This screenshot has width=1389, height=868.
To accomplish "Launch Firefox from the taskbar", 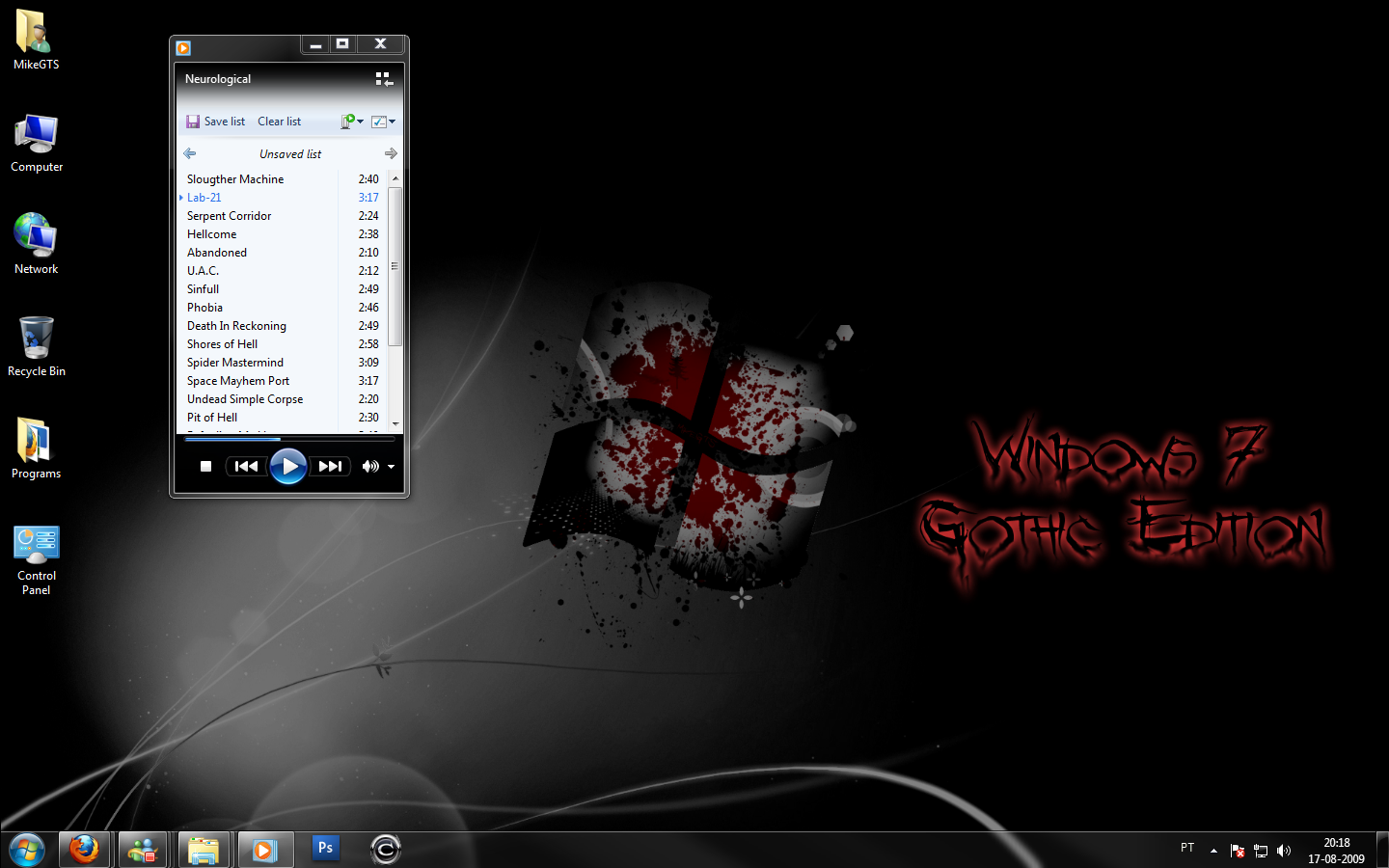I will (85, 850).
